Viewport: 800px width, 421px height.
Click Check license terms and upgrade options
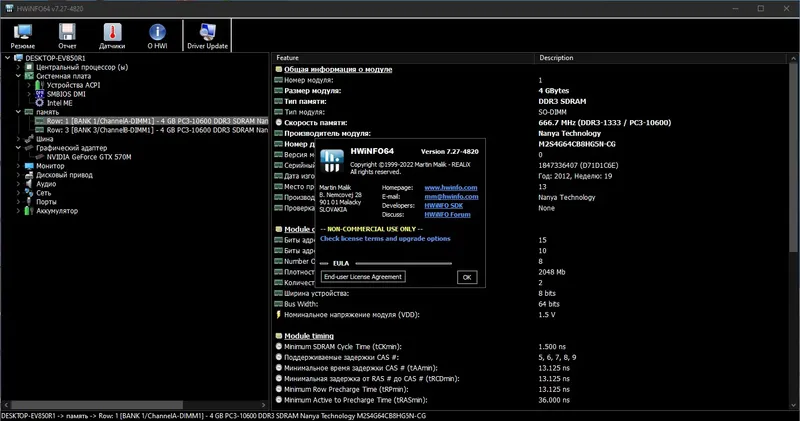[385, 238]
